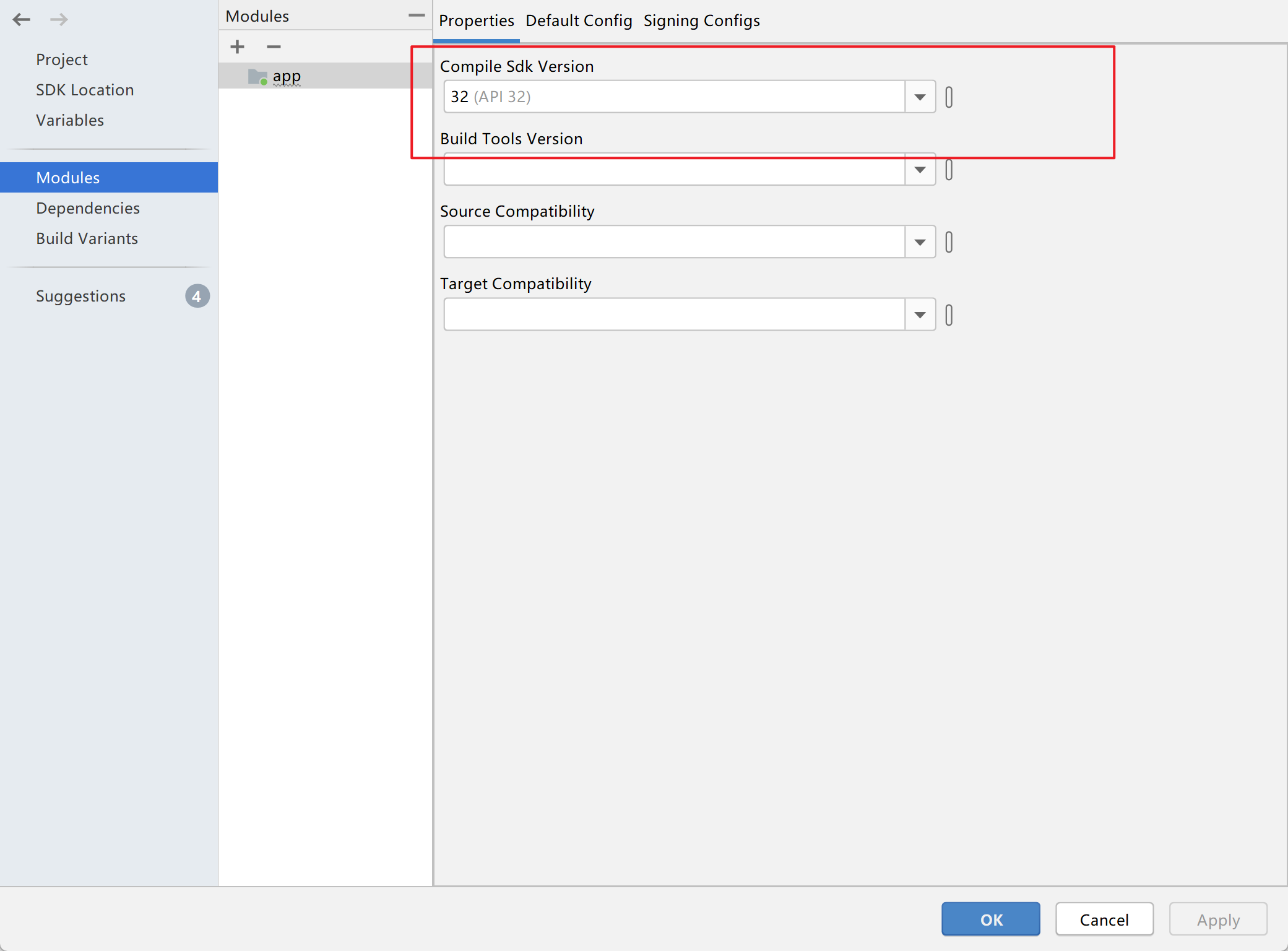
Task: Click the variable binding icon beside Source Compatibility
Action: [949, 242]
